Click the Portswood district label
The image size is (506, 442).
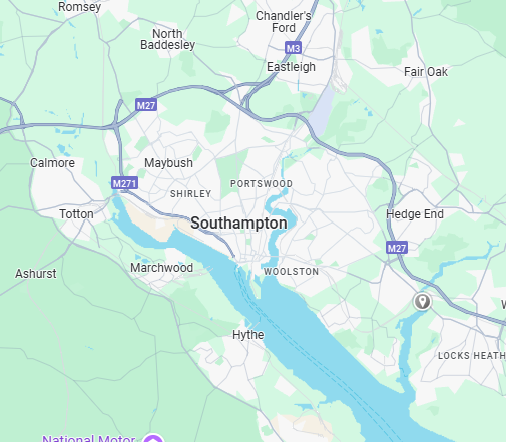pos(261,184)
